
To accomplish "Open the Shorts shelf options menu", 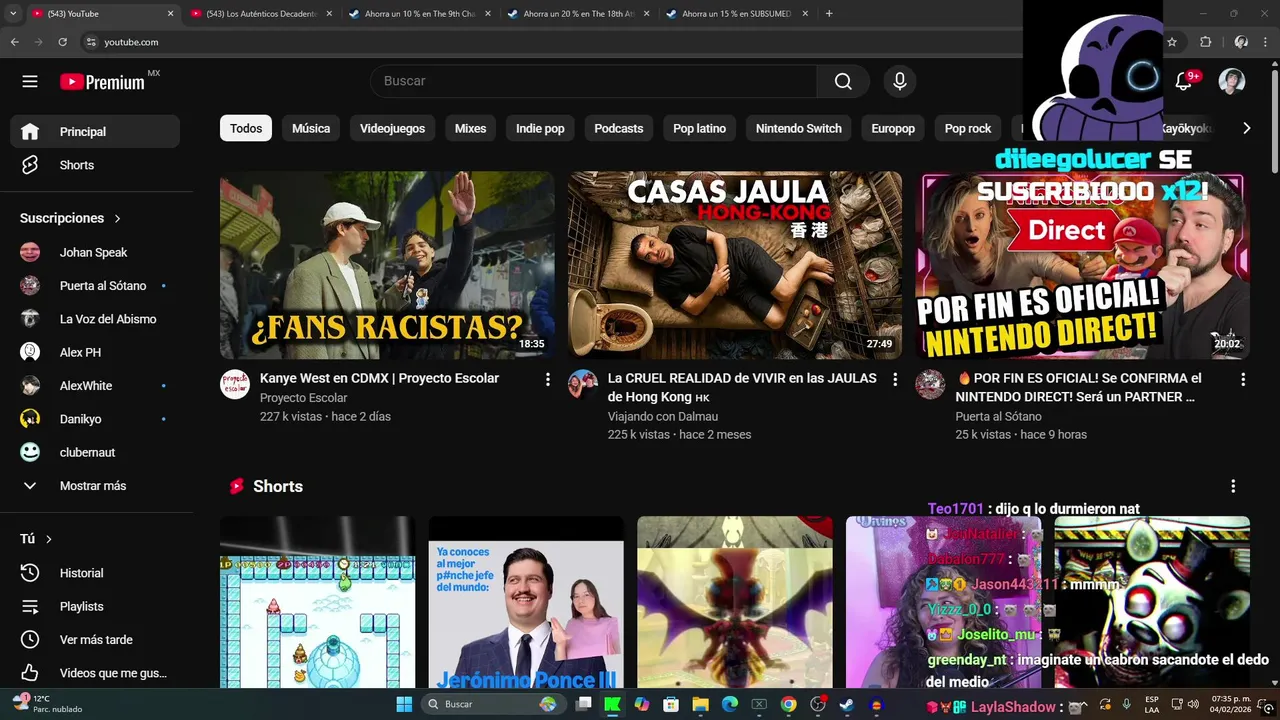I will pyautogui.click(x=1233, y=486).
